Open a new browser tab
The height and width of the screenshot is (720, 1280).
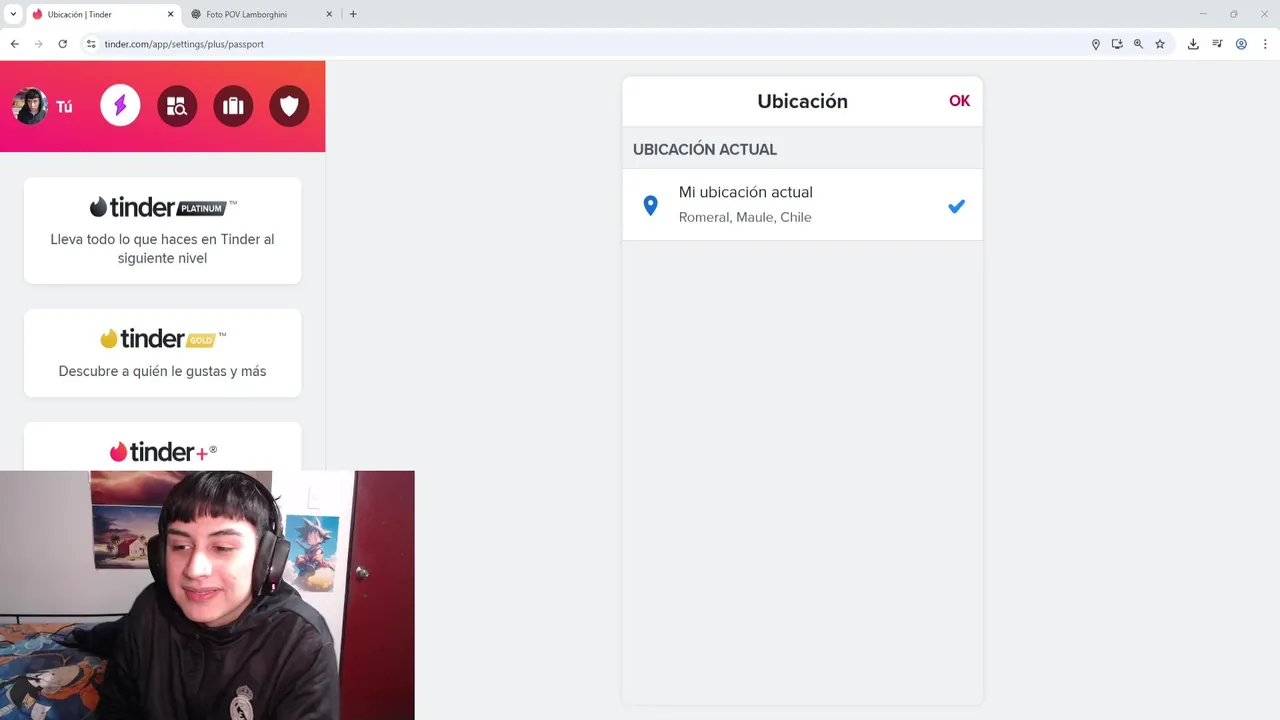(353, 14)
